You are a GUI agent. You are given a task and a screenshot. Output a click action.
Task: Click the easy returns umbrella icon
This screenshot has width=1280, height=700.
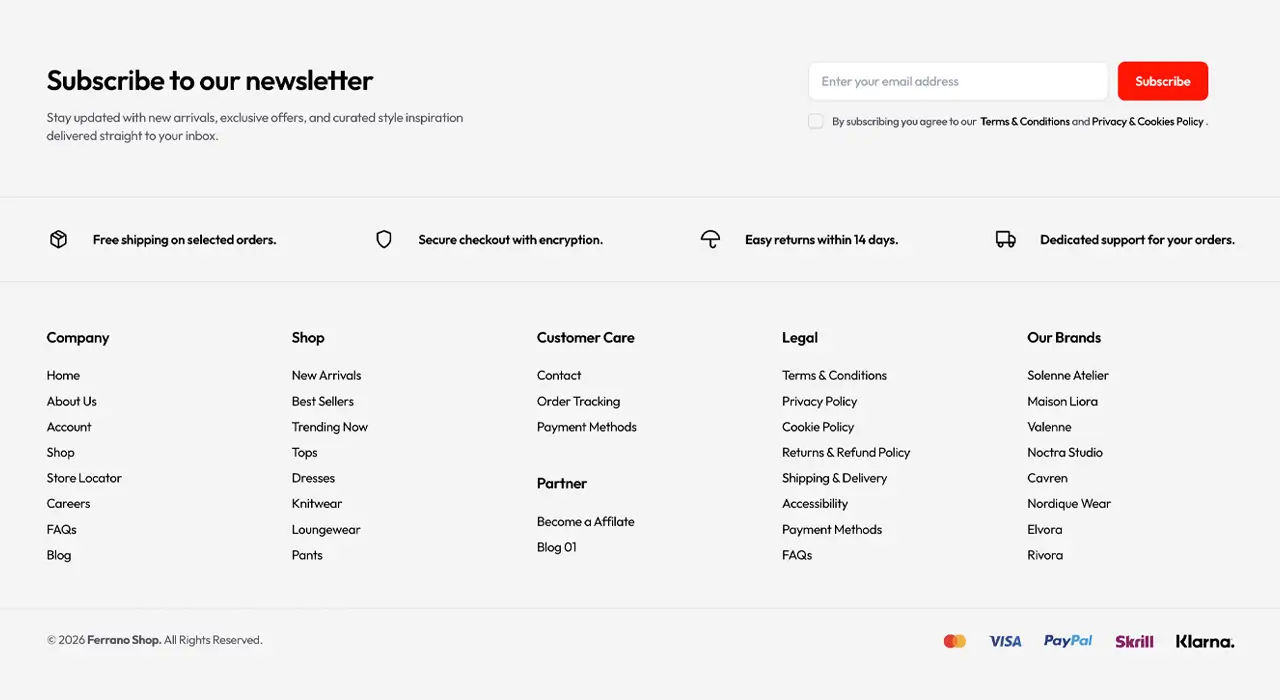pos(710,239)
